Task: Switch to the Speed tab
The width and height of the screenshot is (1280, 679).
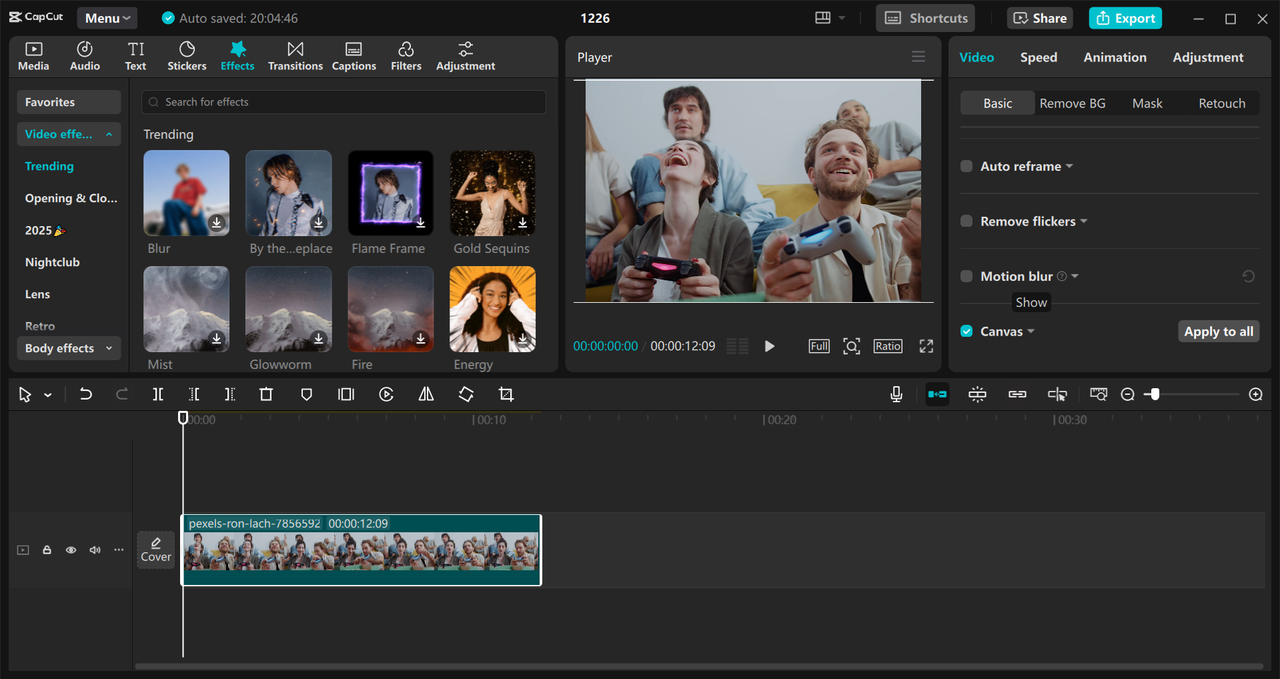Action: click(1038, 57)
